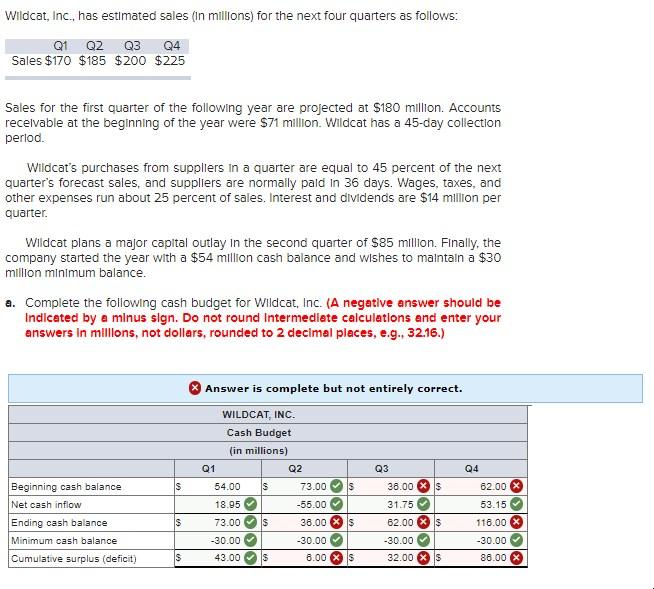Click the 'Net cash inflow' row label
Viewport: 654px width, 589px height.
46,504
